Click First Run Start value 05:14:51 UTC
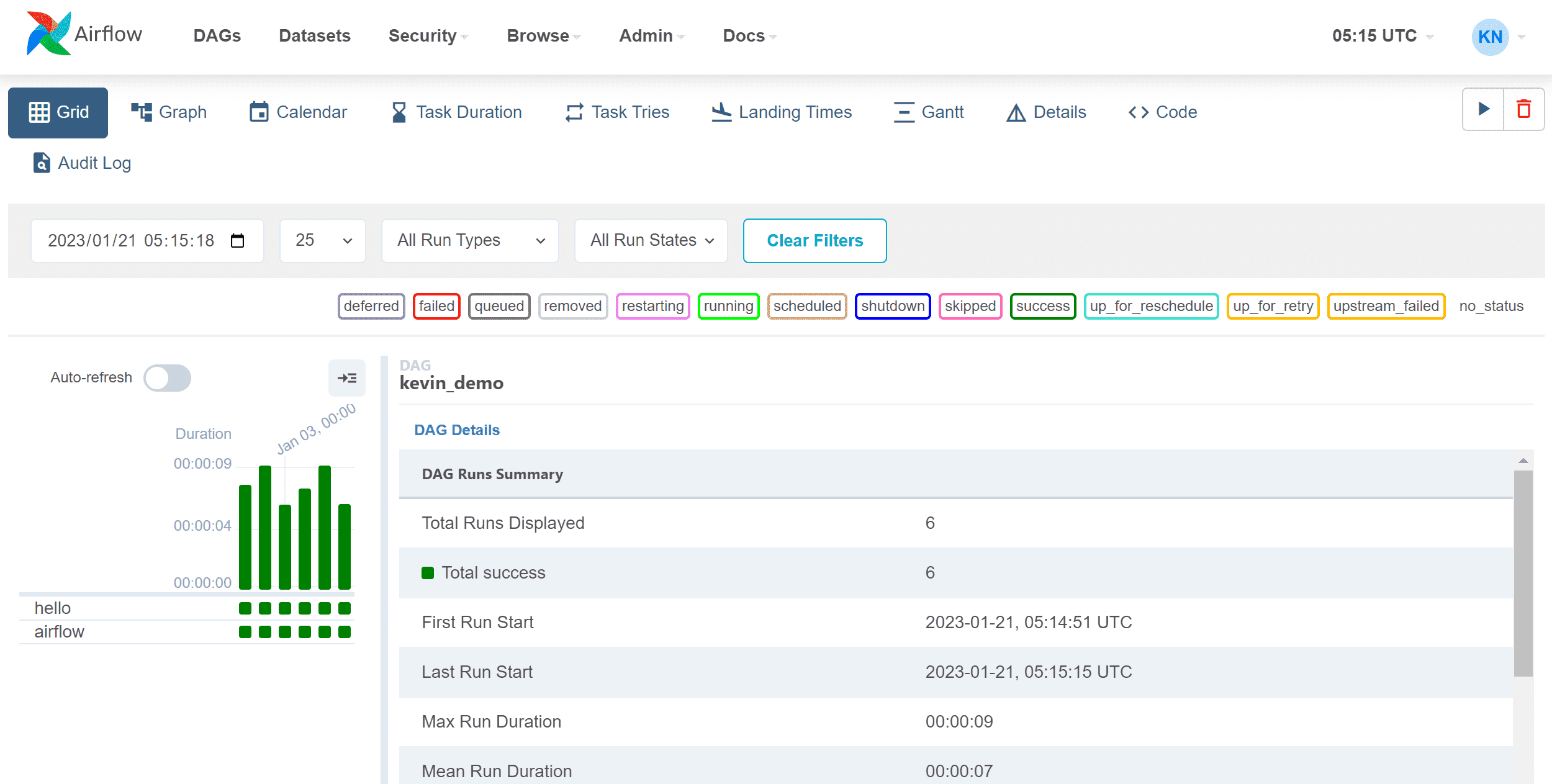The height and width of the screenshot is (784, 1552). [x=1029, y=623]
